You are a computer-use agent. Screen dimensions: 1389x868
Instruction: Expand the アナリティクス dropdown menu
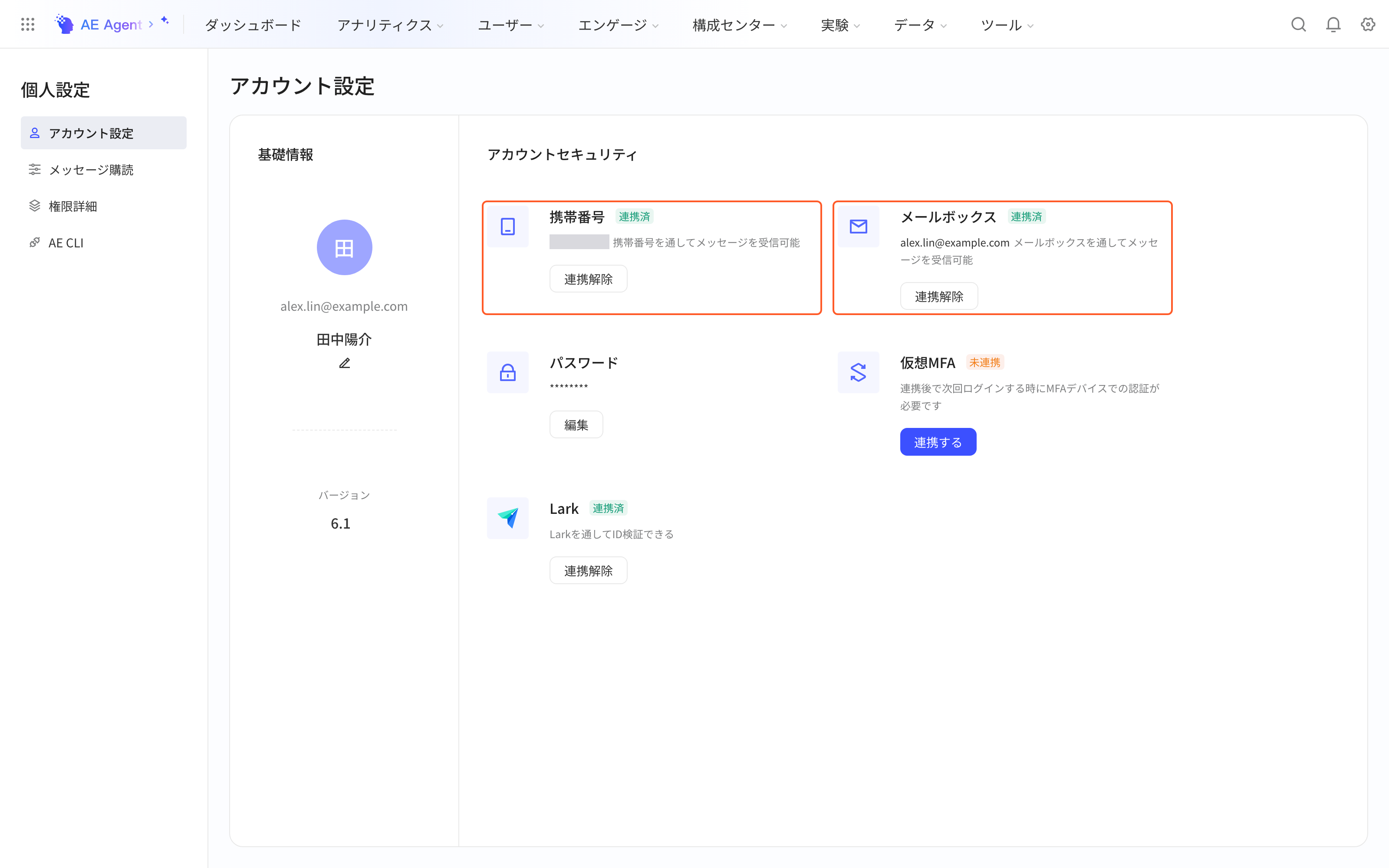click(390, 25)
